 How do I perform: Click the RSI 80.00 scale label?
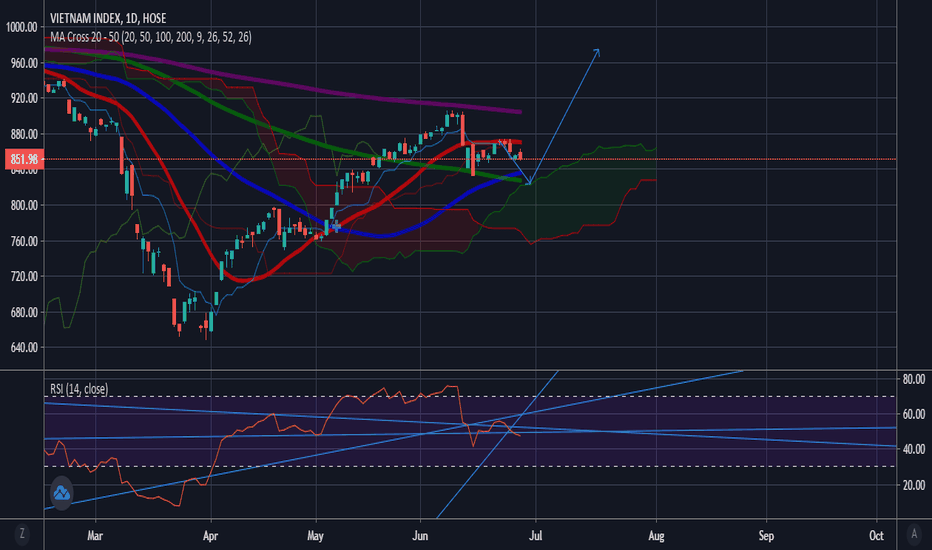(x=914, y=379)
